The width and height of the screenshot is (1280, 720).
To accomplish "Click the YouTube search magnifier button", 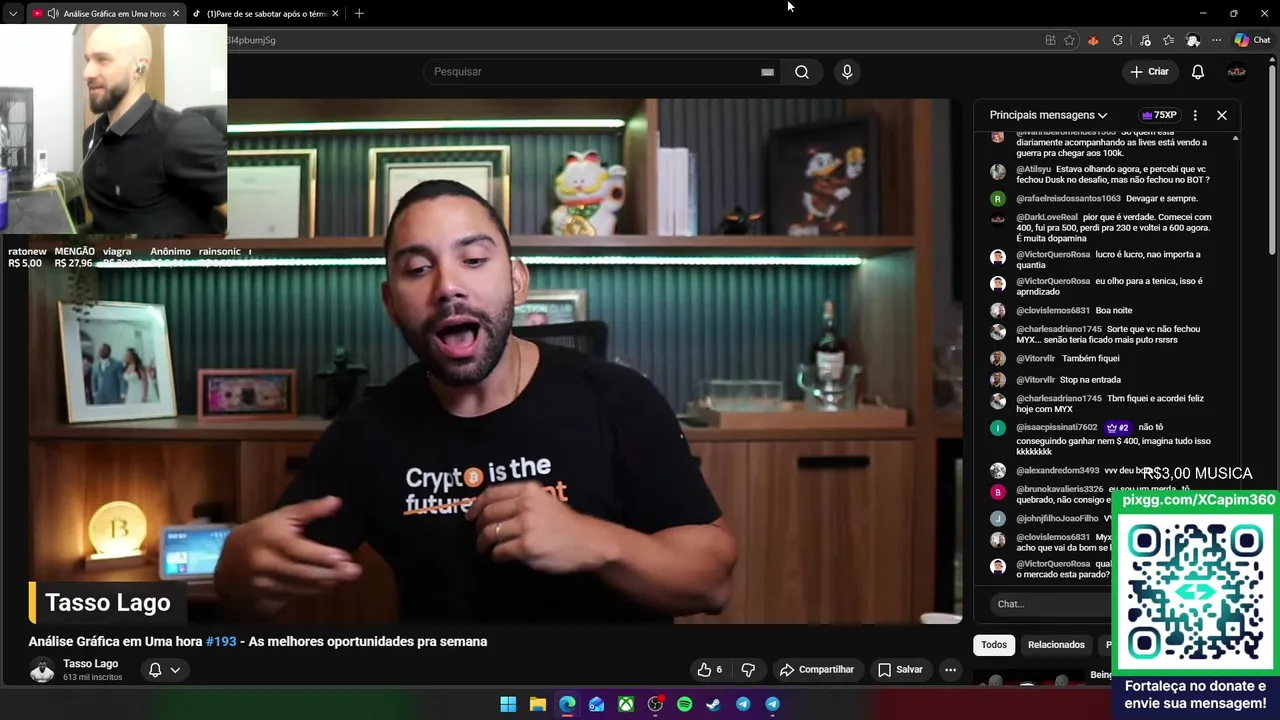I will click(802, 72).
